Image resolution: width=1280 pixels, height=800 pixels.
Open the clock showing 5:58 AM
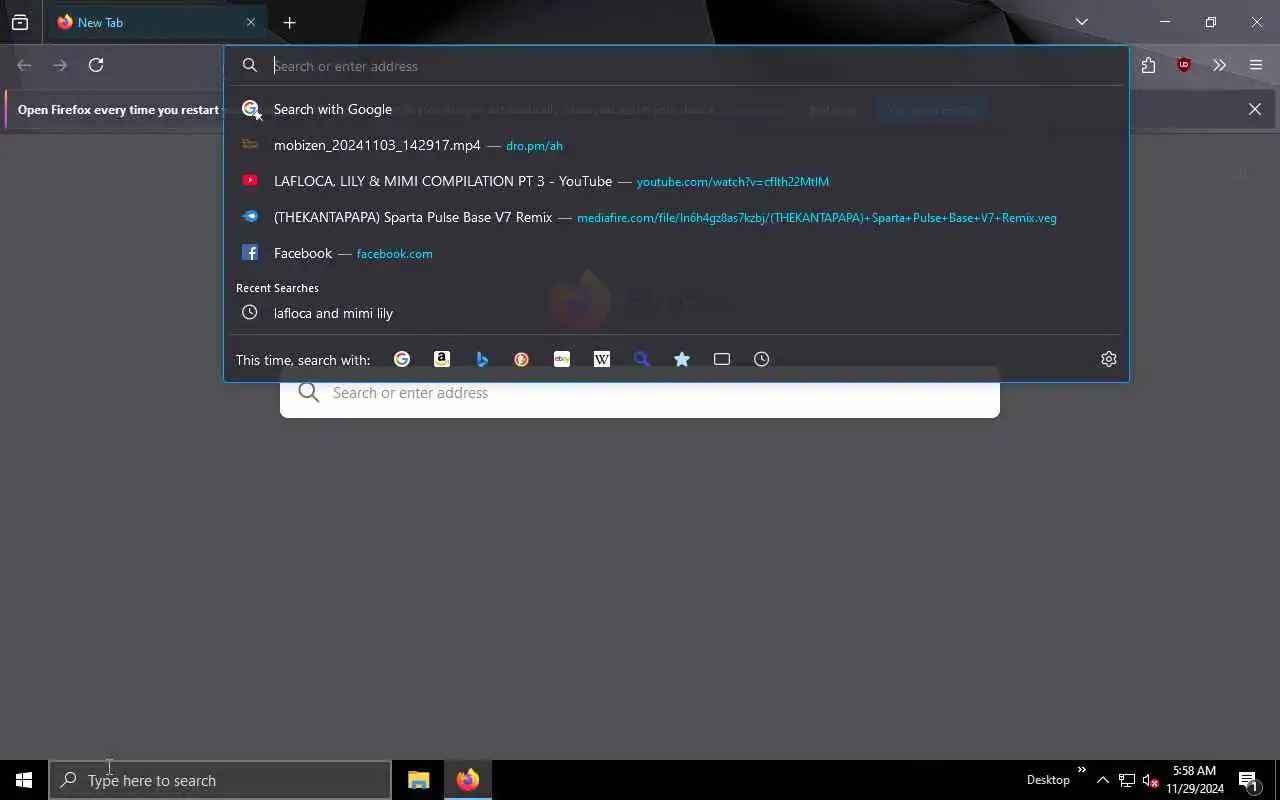click(x=1195, y=780)
